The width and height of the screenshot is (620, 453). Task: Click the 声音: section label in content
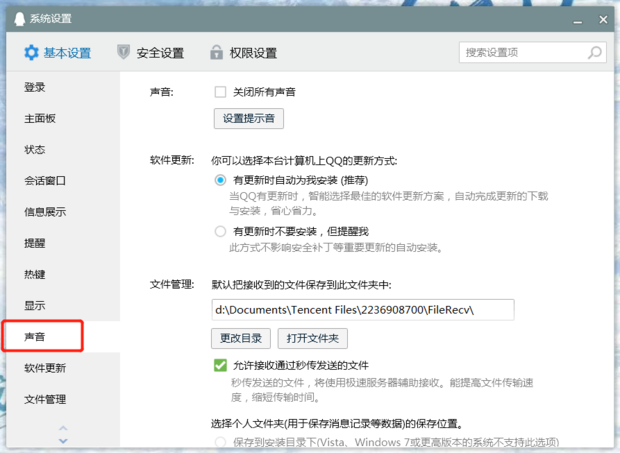[x=161, y=92]
